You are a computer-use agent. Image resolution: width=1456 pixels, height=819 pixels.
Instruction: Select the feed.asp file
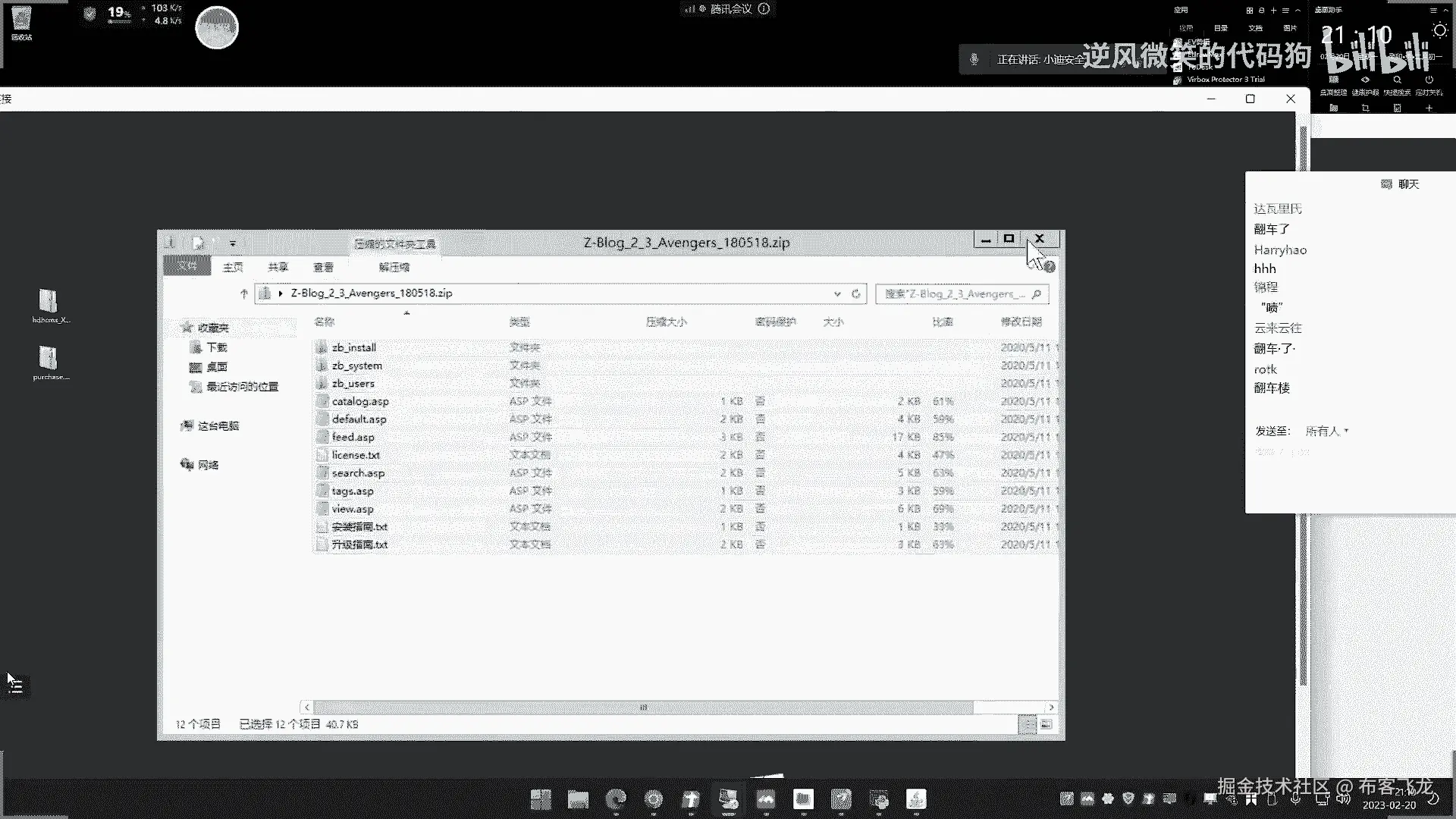(353, 437)
